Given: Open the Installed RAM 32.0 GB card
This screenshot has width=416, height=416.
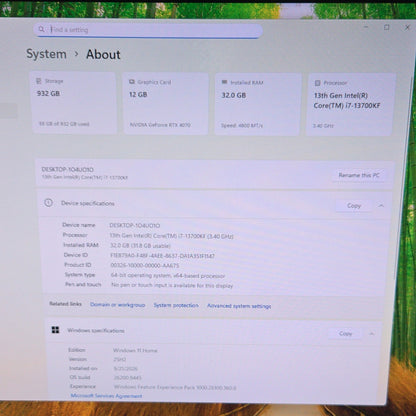Looking at the screenshot, I should tap(258, 104).
